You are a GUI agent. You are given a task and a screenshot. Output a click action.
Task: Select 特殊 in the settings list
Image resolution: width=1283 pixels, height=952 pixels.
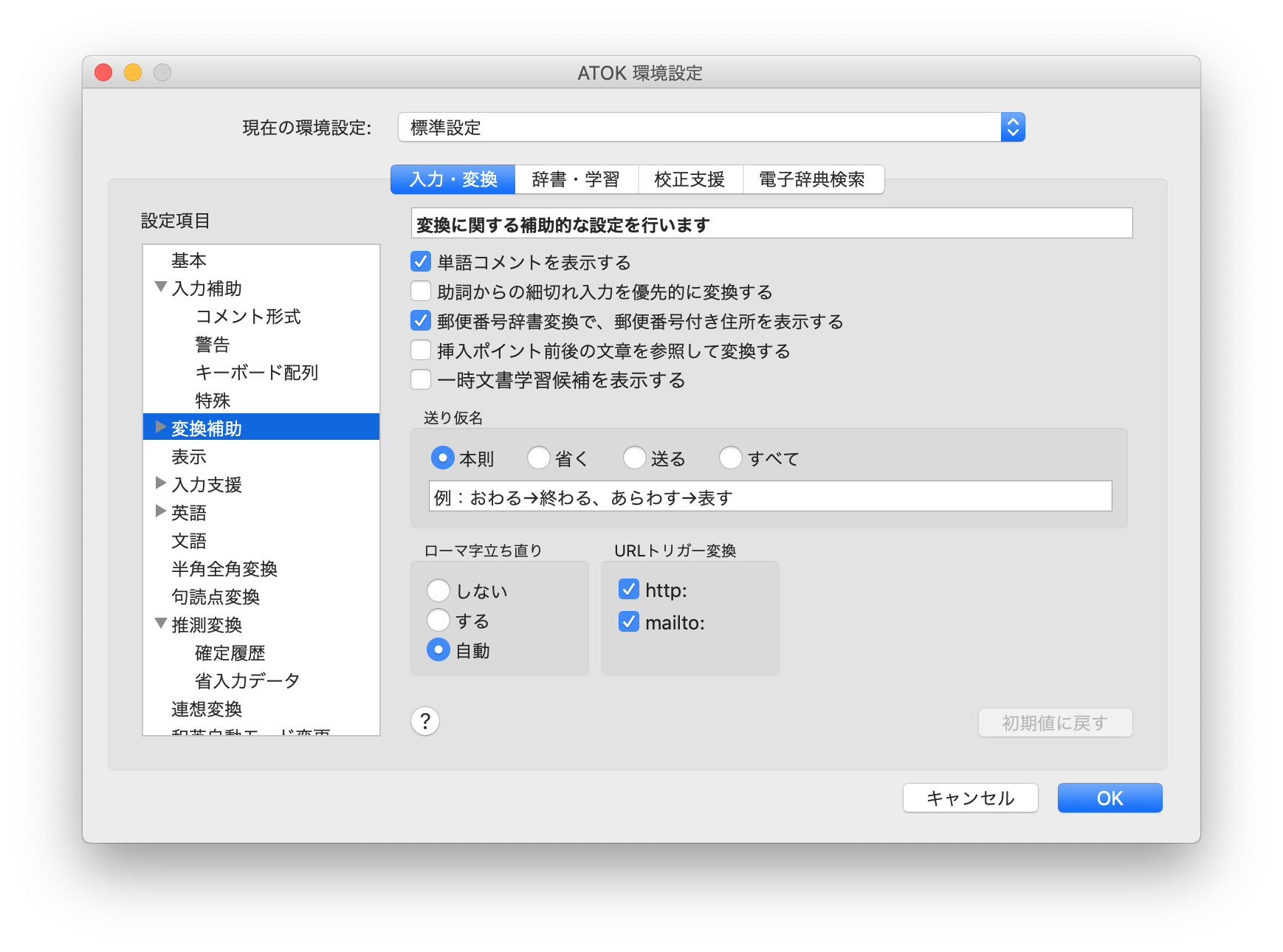261,401
